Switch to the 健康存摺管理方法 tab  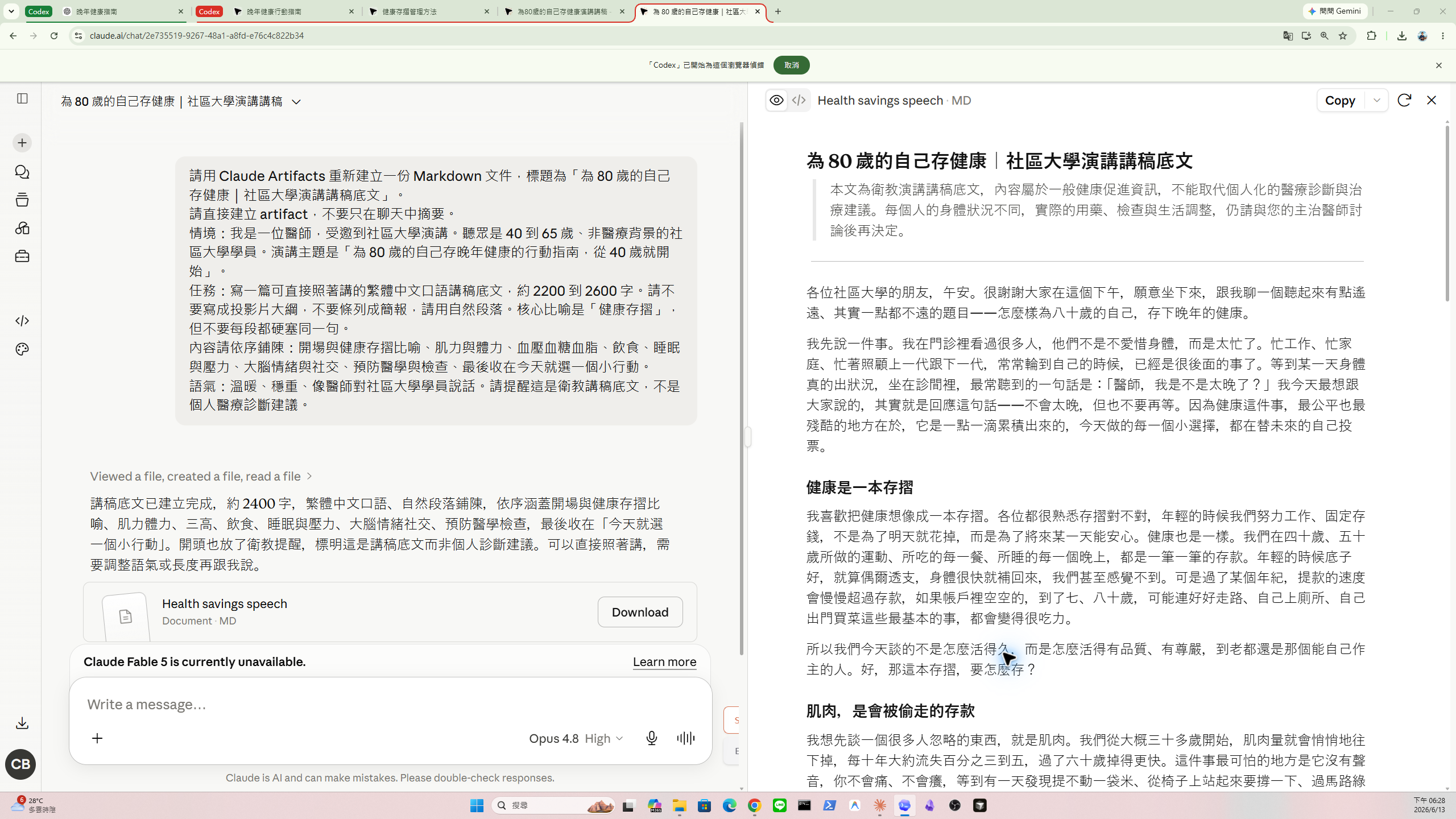click(429, 11)
